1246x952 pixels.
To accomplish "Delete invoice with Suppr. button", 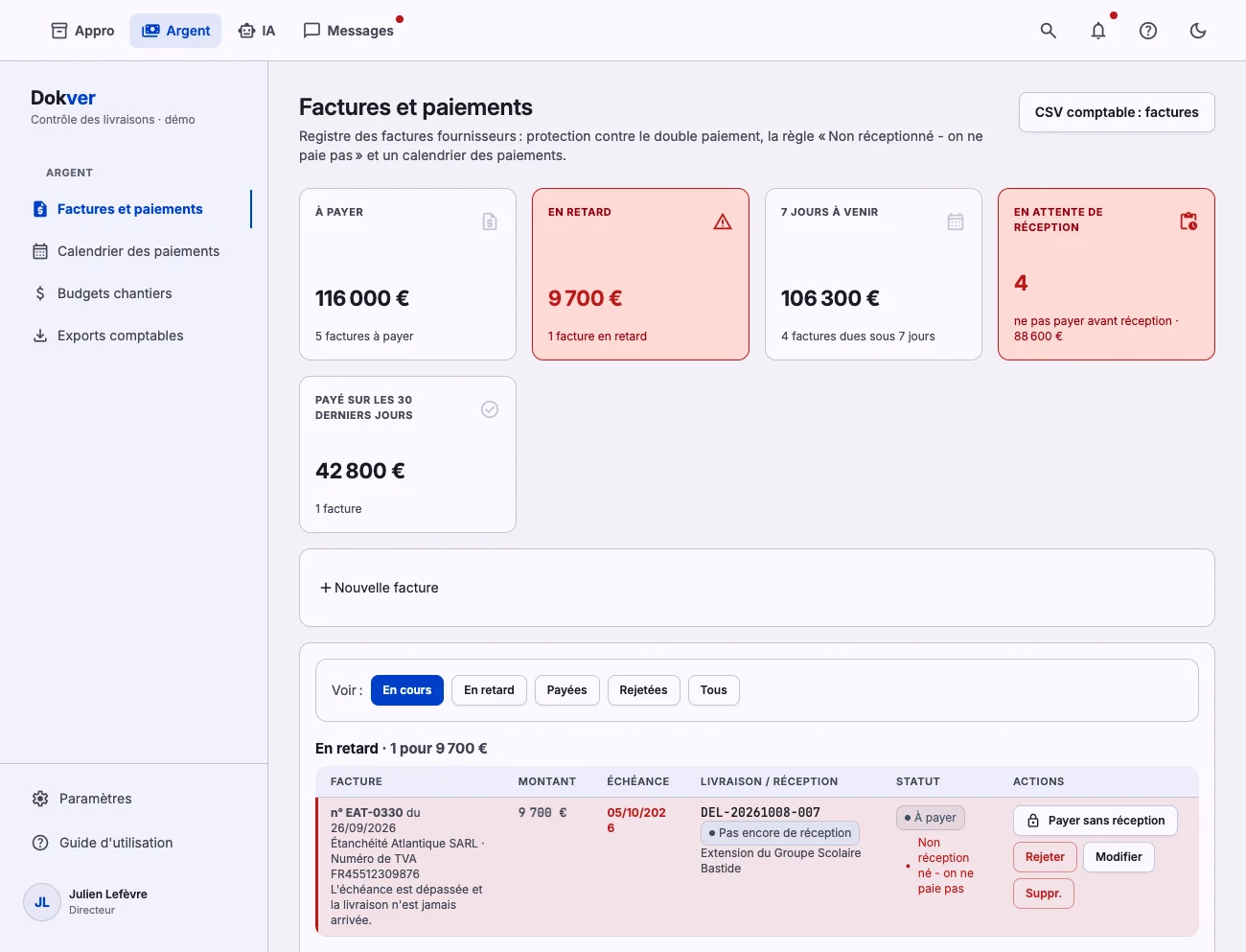I will pyautogui.click(x=1044, y=894).
